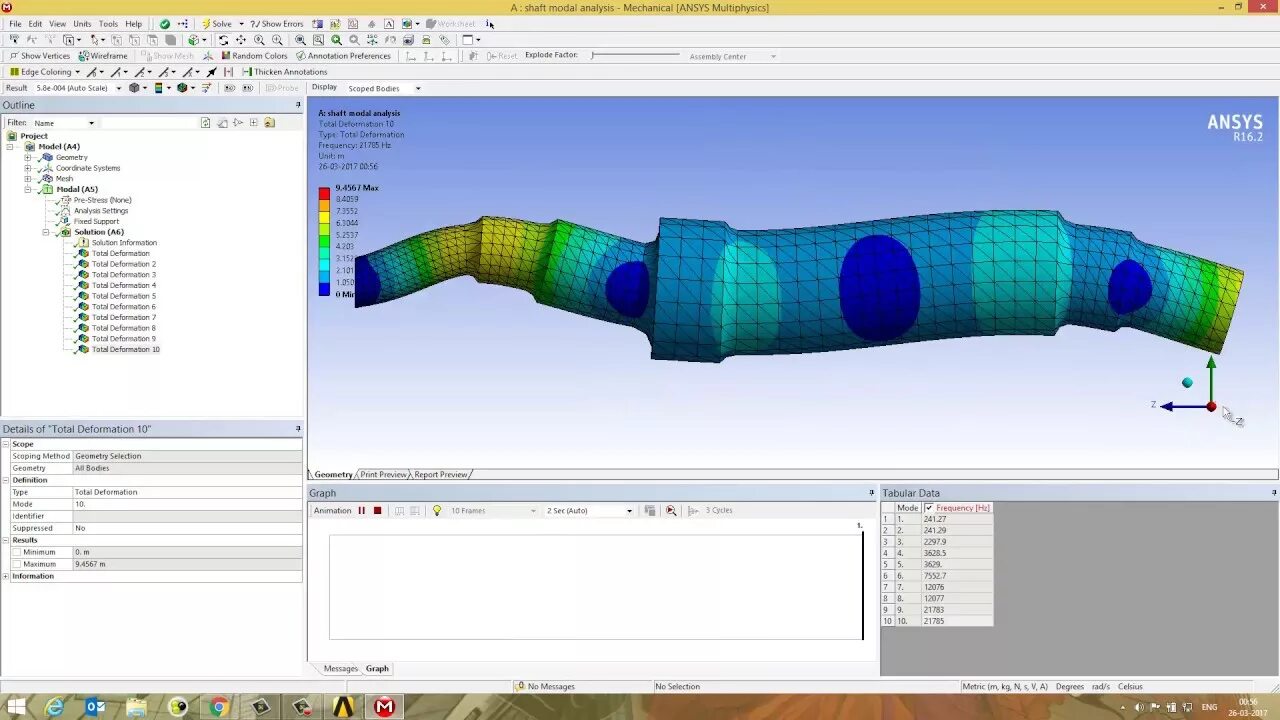1280x720 pixels.
Task: Collapse the Solution (A6) tree node
Action: pos(46,232)
